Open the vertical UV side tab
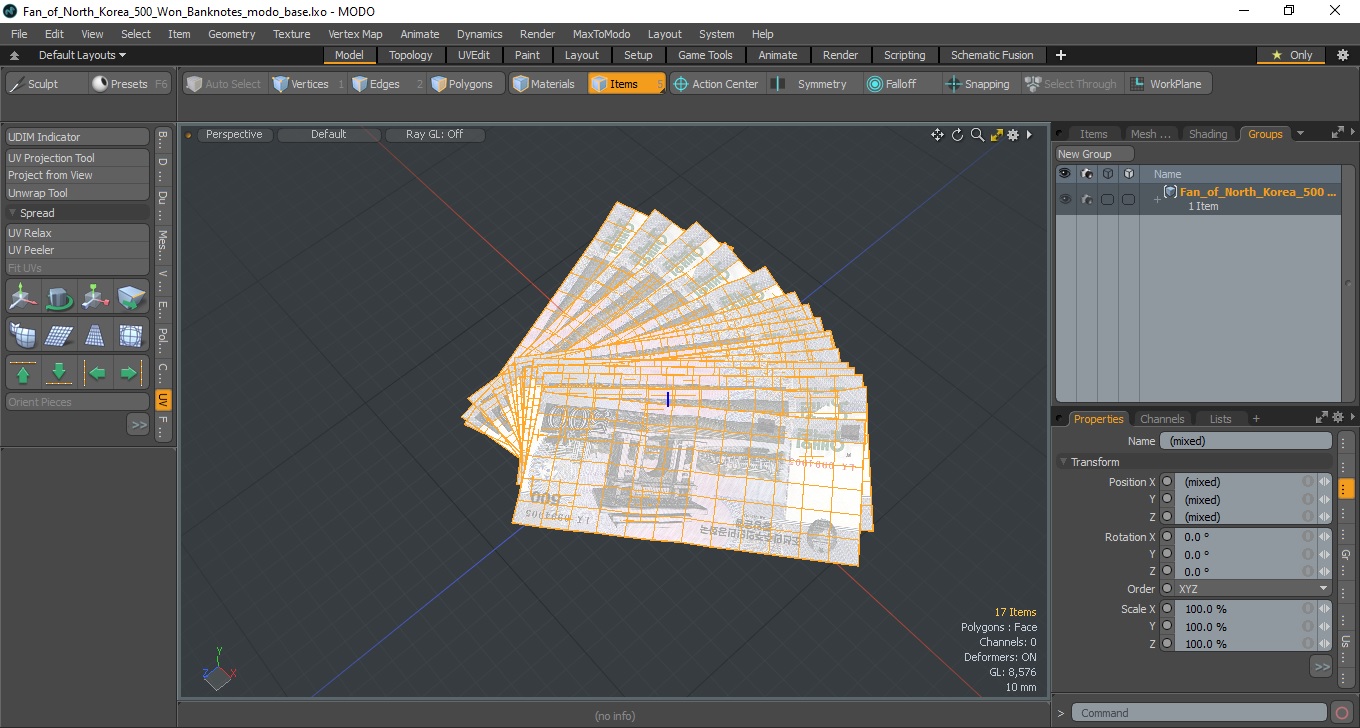Screen dimensions: 1360x728 click(x=163, y=400)
